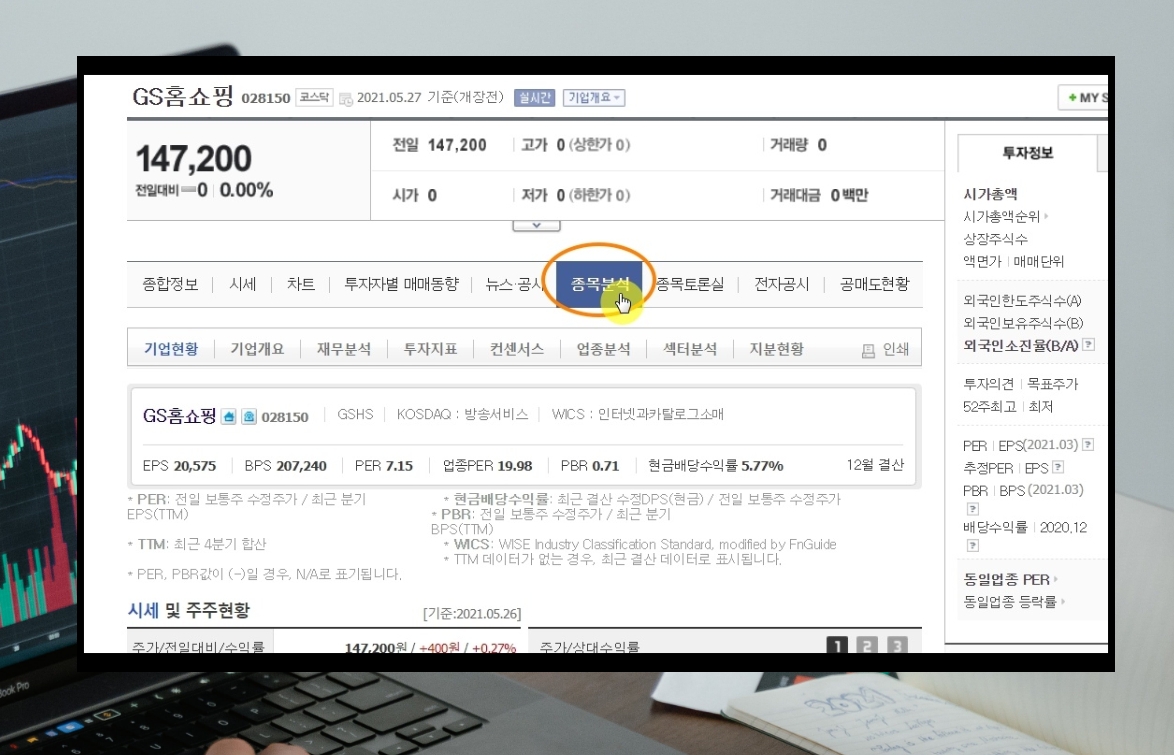Open the 종목토론실 tab
1174x755 pixels.
690,284
